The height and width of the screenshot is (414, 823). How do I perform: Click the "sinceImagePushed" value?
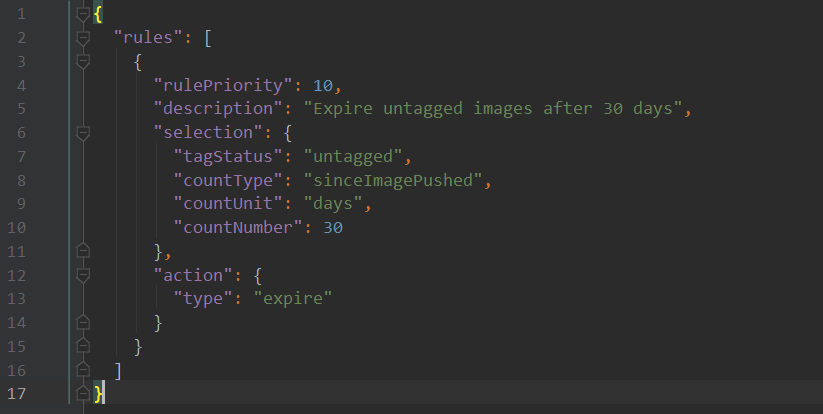[x=393, y=181]
